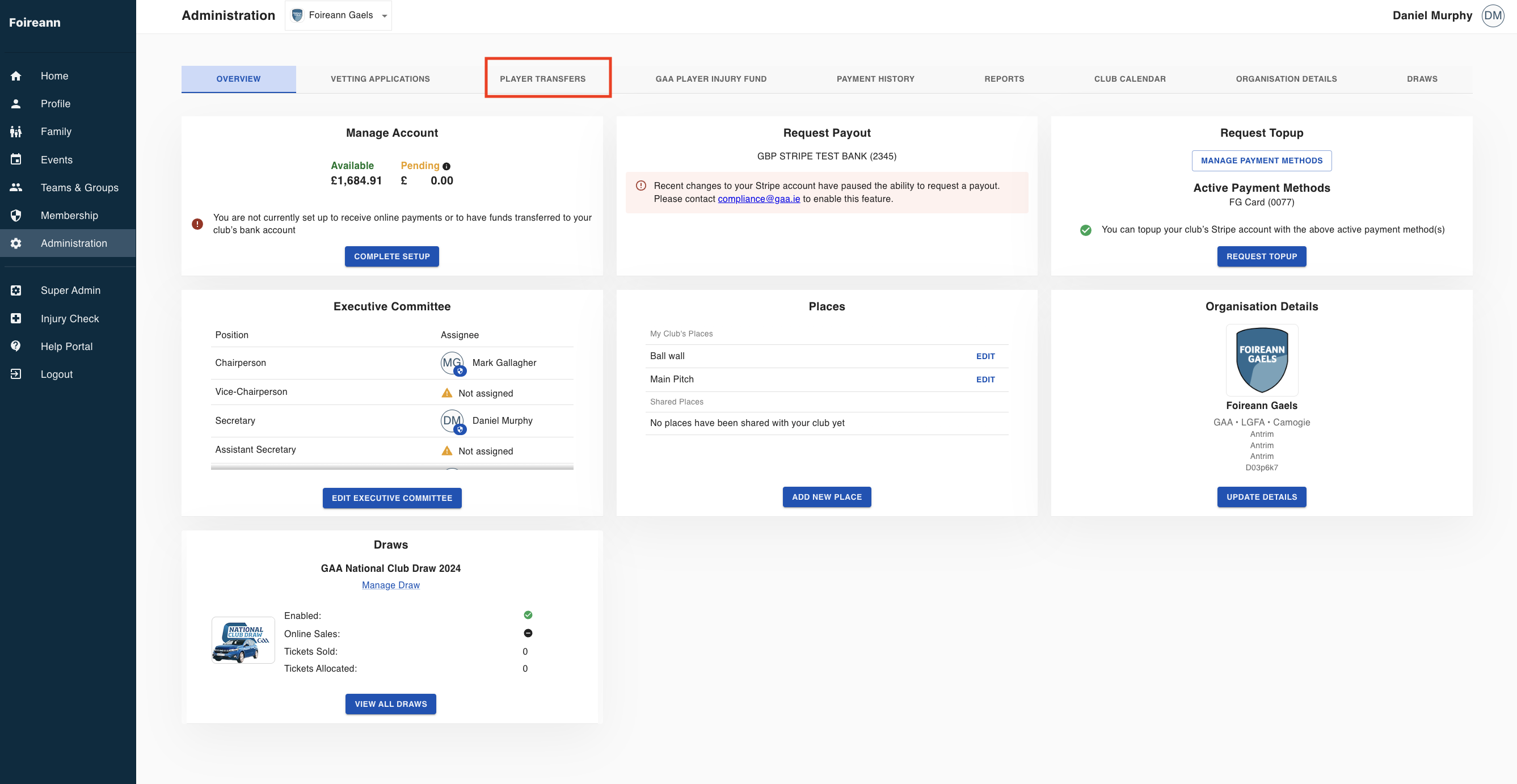The width and height of the screenshot is (1517, 784).
Task: Open the Vetting Applications tab
Action: (x=380, y=79)
